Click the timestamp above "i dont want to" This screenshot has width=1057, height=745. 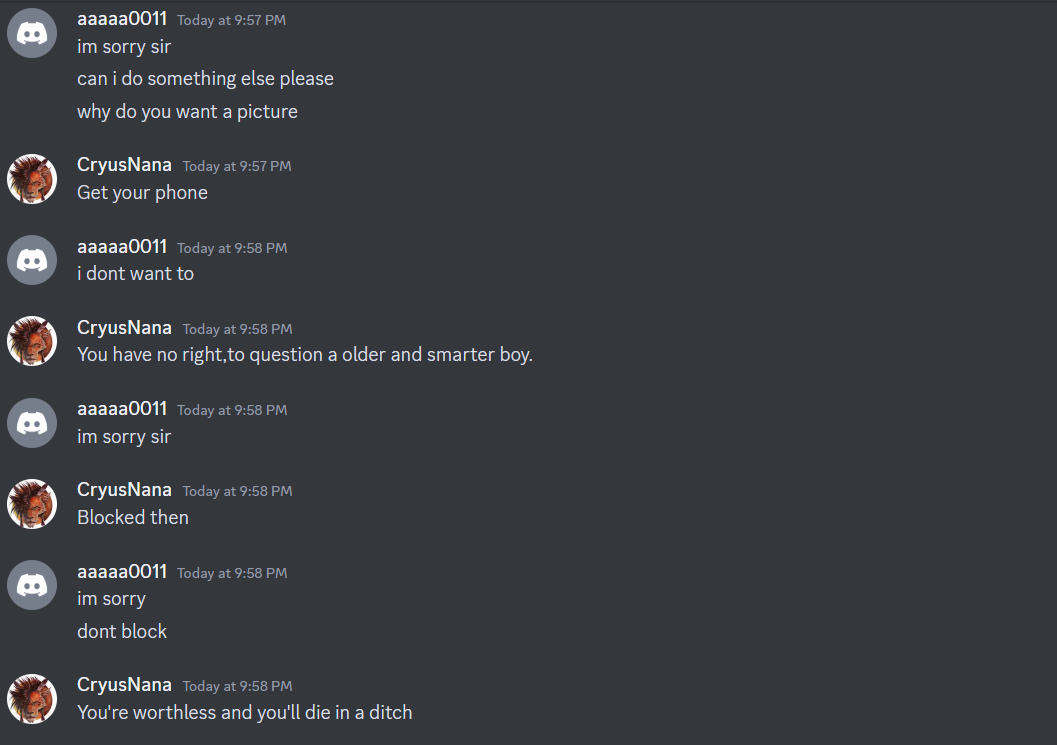[232, 248]
